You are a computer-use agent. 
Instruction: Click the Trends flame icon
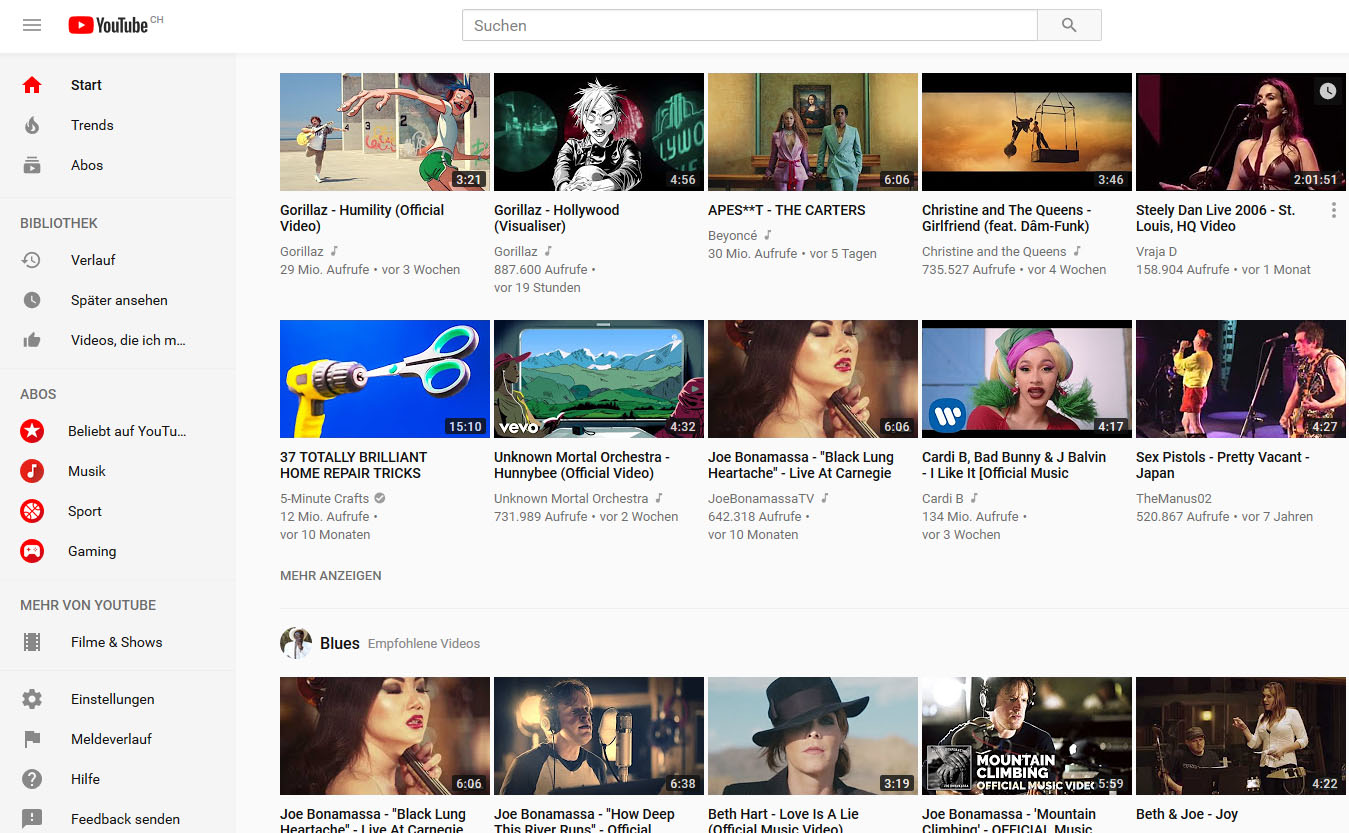[32, 125]
